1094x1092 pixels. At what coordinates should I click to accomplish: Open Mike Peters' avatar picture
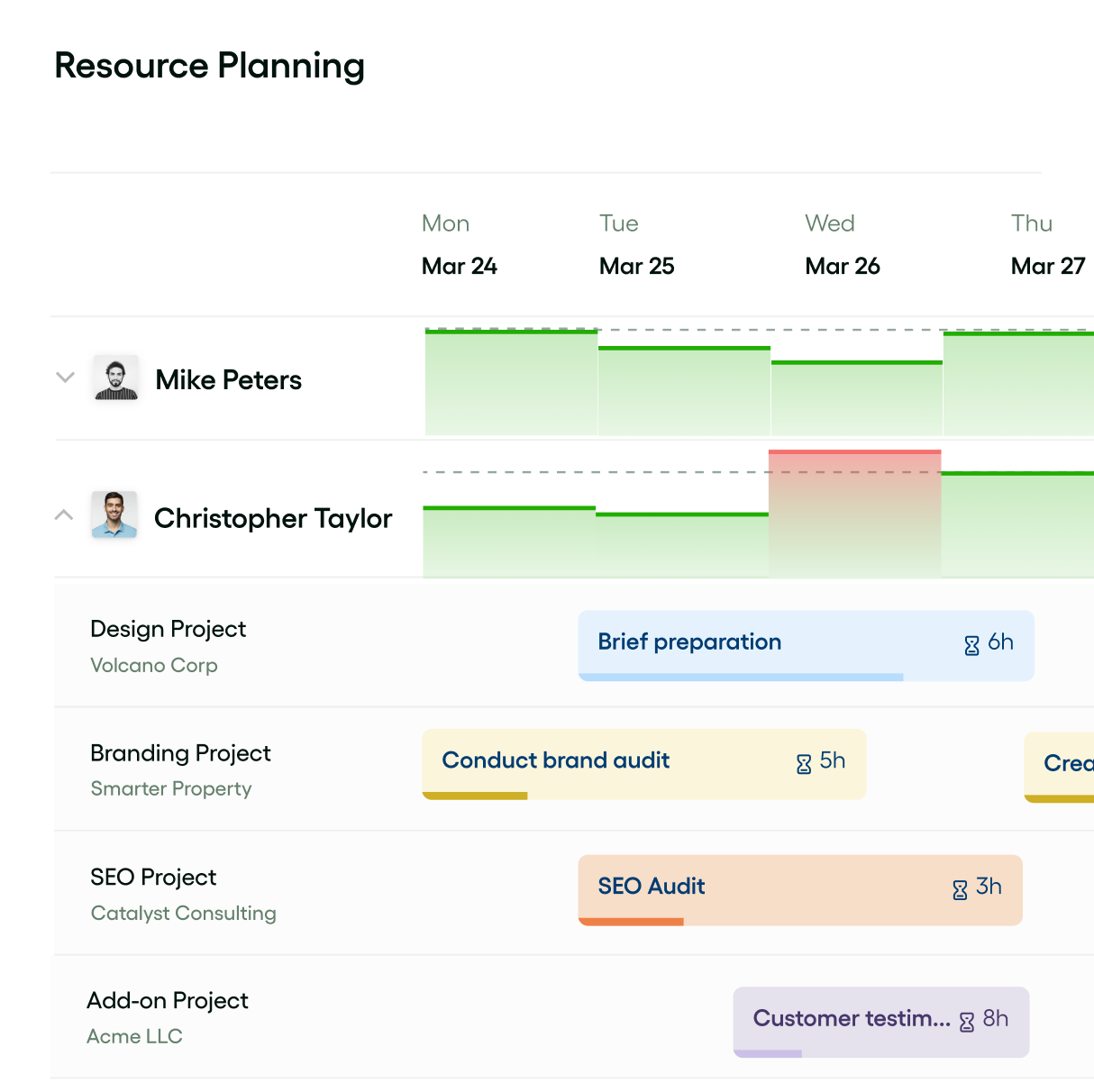[x=115, y=378]
